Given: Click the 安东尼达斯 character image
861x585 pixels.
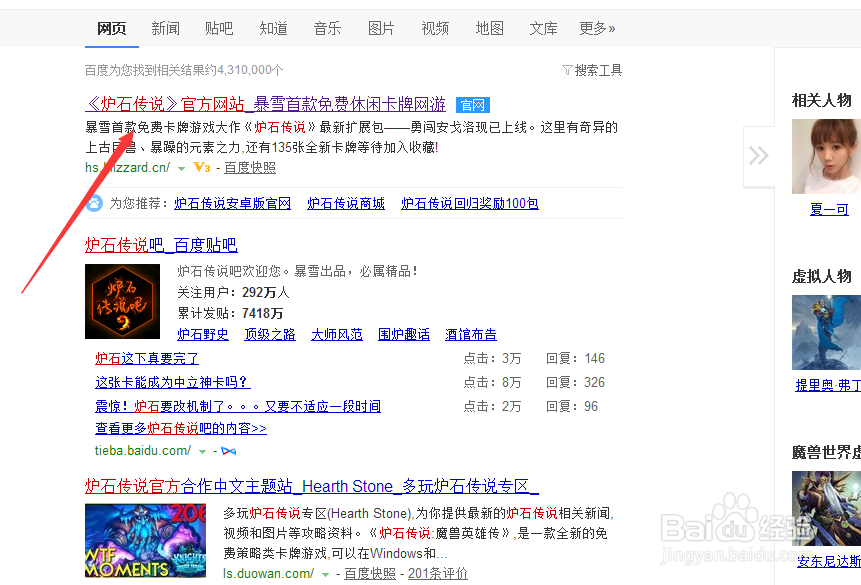Looking at the screenshot, I should pos(826,508).
